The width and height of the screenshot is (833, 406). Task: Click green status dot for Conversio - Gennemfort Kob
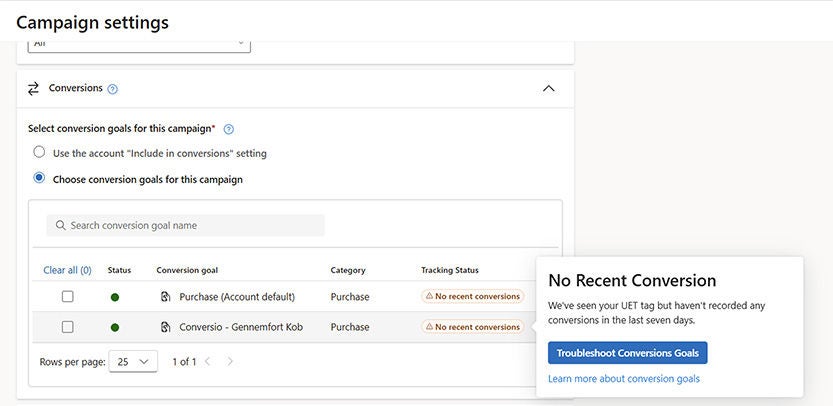(x=115, y=327)
